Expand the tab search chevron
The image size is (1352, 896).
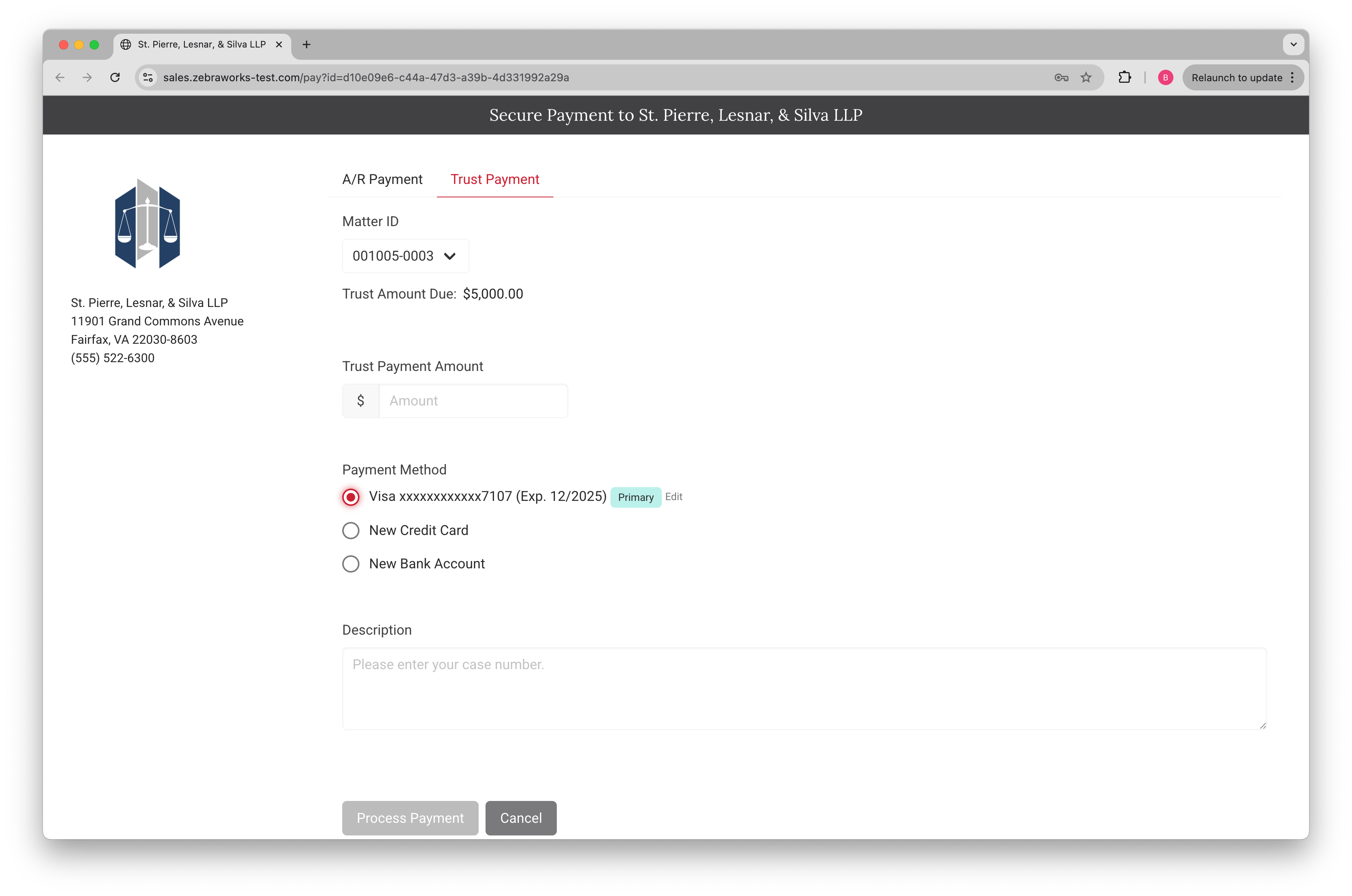click(1293, 44)
